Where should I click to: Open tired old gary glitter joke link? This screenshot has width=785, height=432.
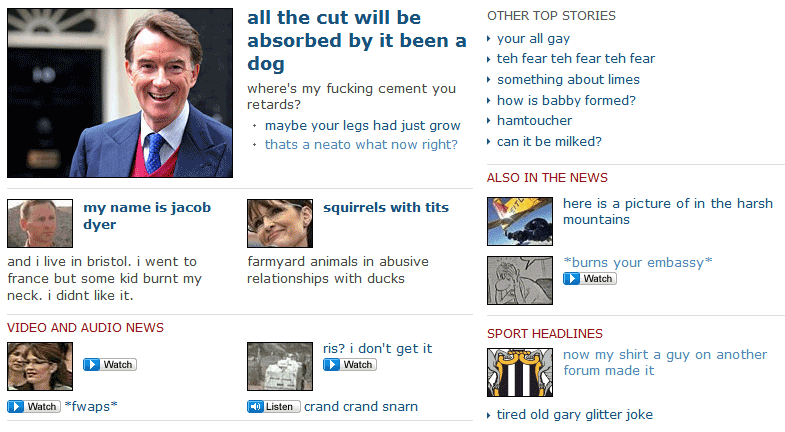pyautogui.click(x=575, y=414)
